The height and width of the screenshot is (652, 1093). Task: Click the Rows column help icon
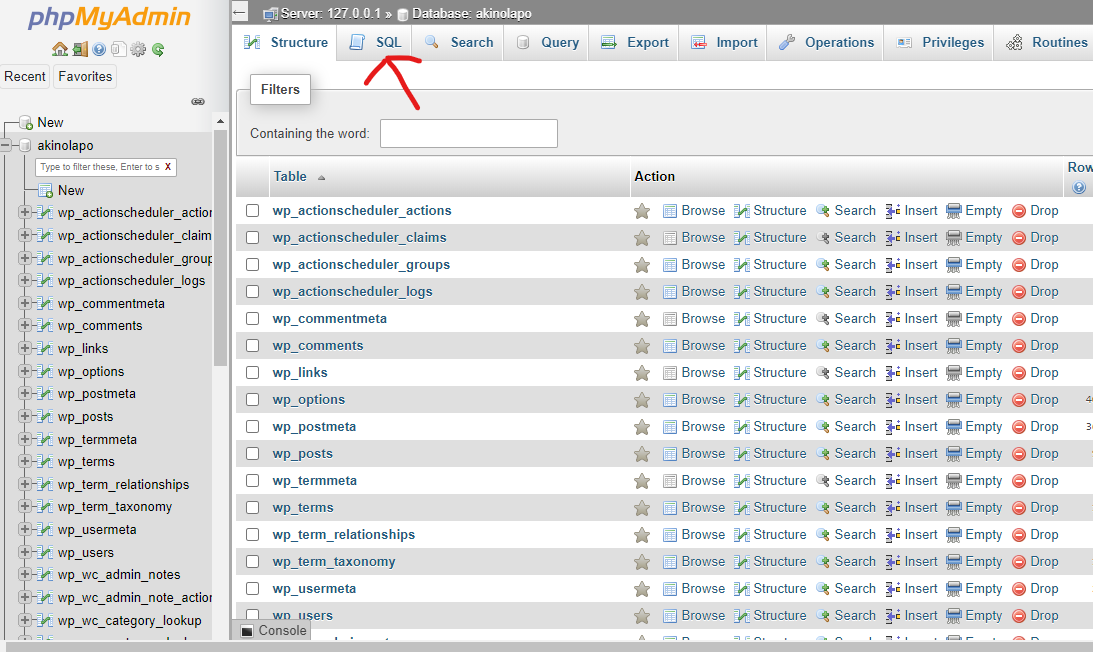[1079, 187]
